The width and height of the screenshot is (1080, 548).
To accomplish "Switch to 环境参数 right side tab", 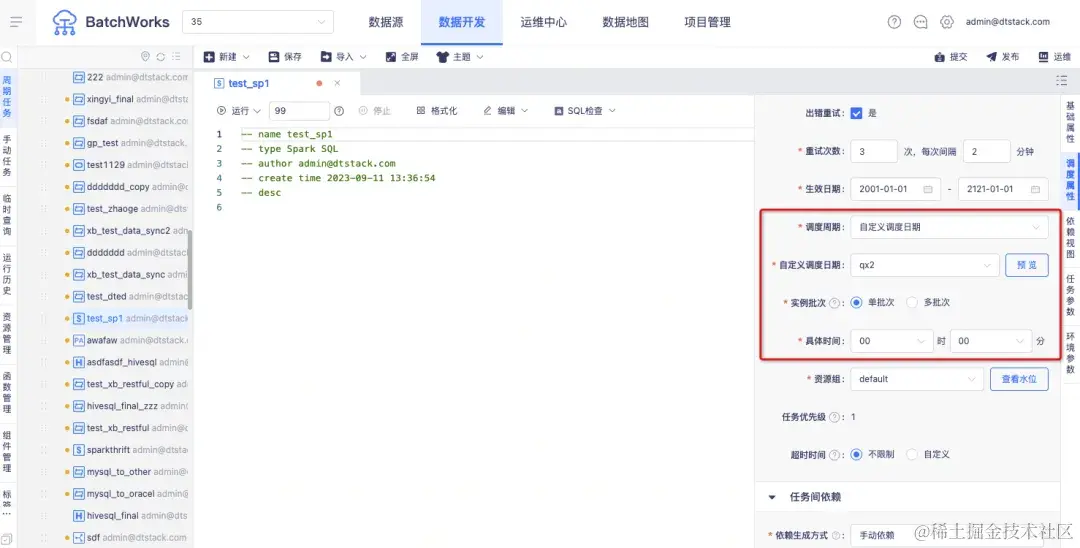I will click(x=1070, y=352).
